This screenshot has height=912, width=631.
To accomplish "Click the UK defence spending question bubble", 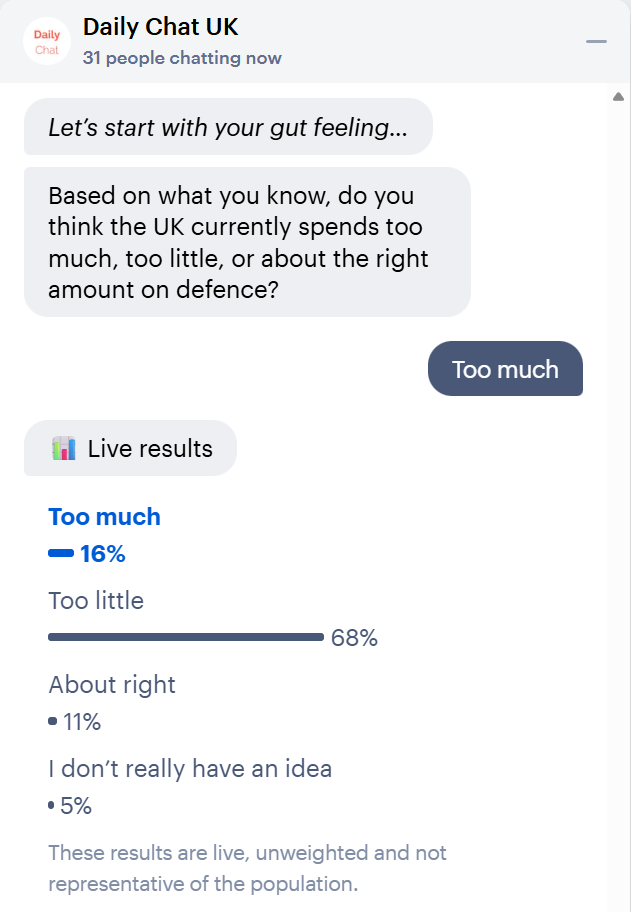I will pos(246,242).
